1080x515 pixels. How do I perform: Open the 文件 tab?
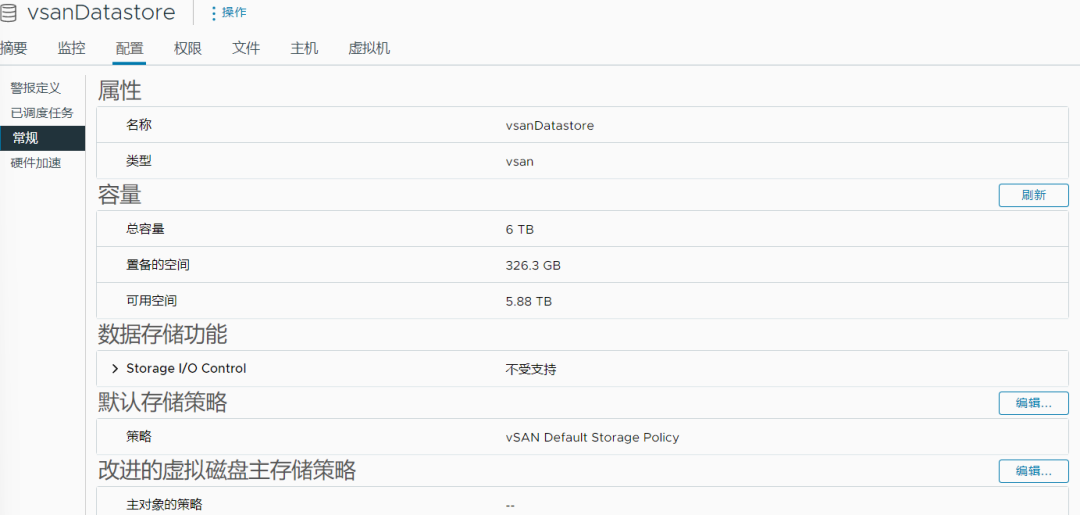point(246,48)
